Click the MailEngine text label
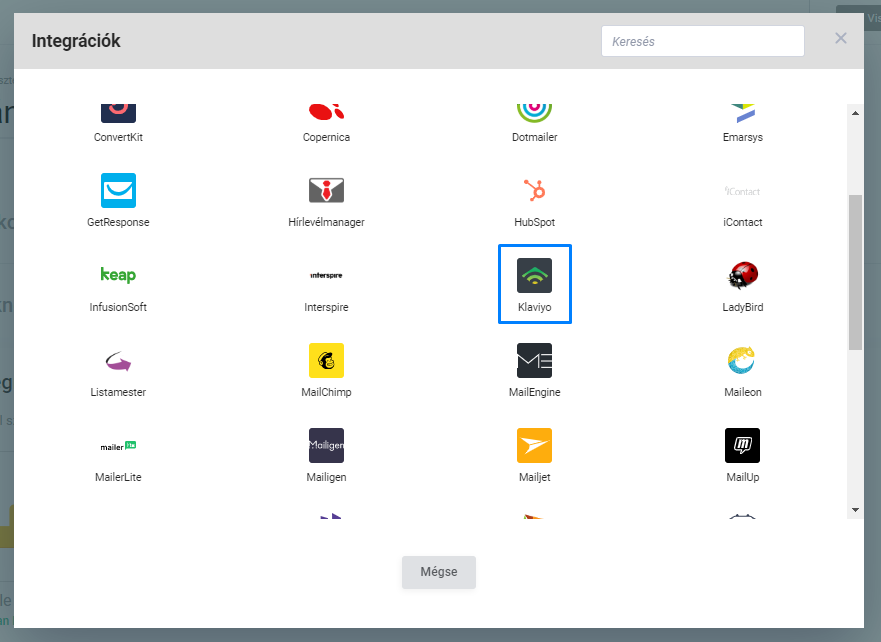The width and height of the screenshot is (881, 642). (534, 392)
